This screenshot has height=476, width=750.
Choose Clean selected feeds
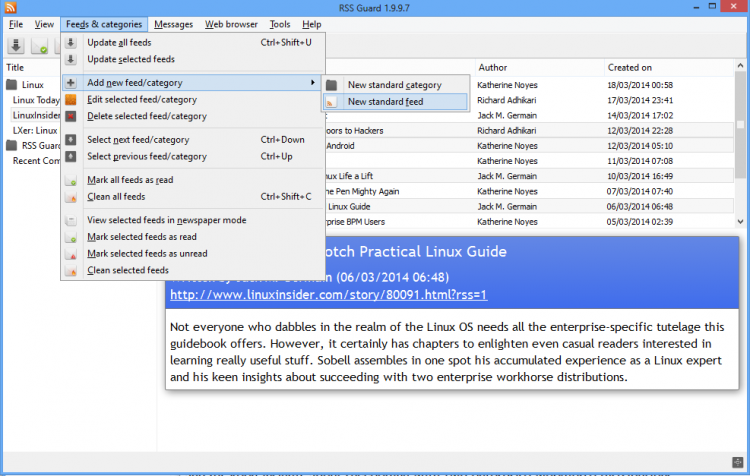(x=193, y=270)
